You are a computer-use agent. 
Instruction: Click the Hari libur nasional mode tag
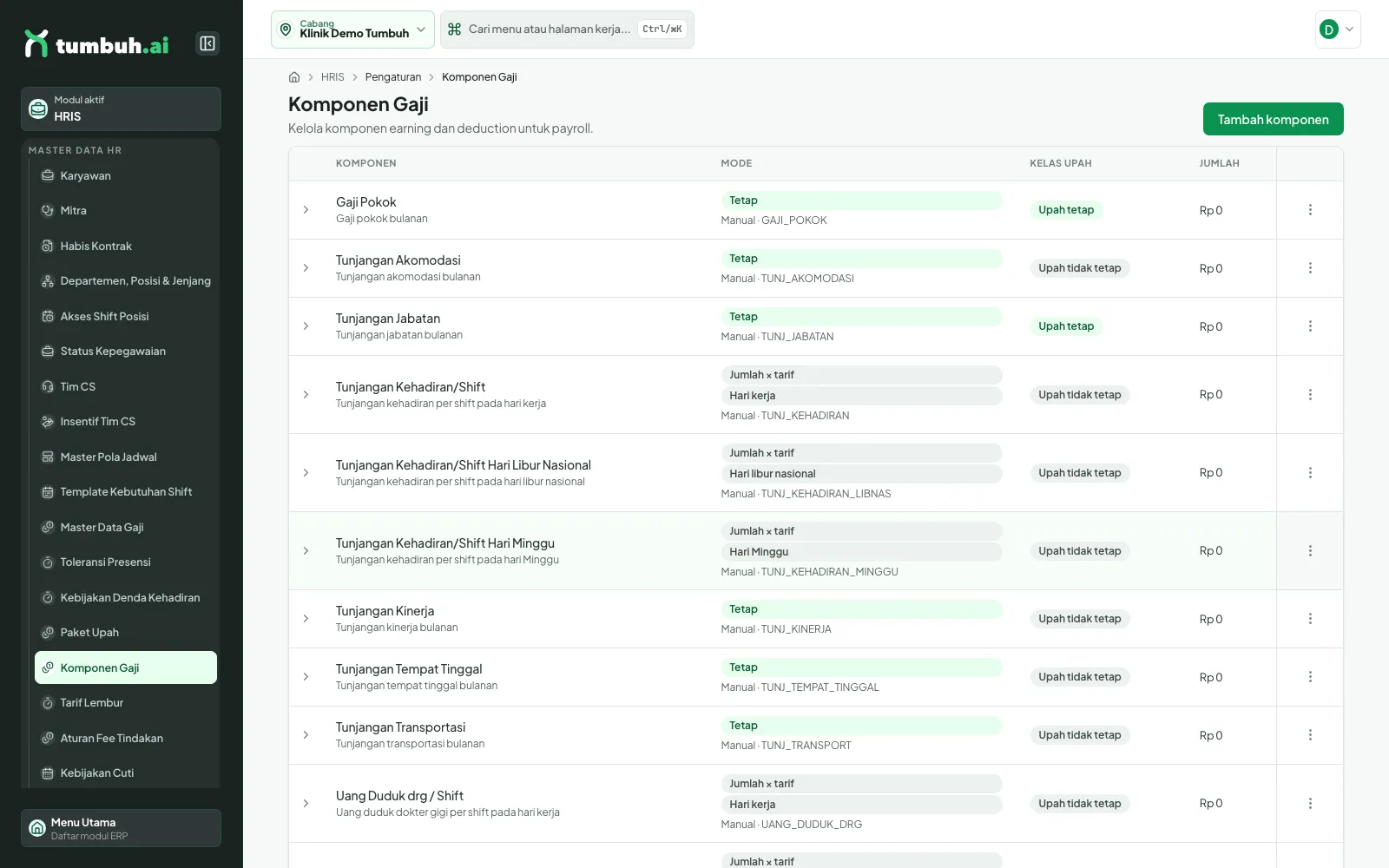[x=860, y=474]
